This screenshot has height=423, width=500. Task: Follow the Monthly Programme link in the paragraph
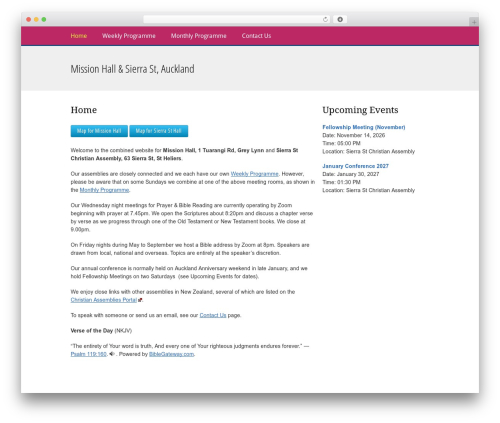[x=104, y=190]
